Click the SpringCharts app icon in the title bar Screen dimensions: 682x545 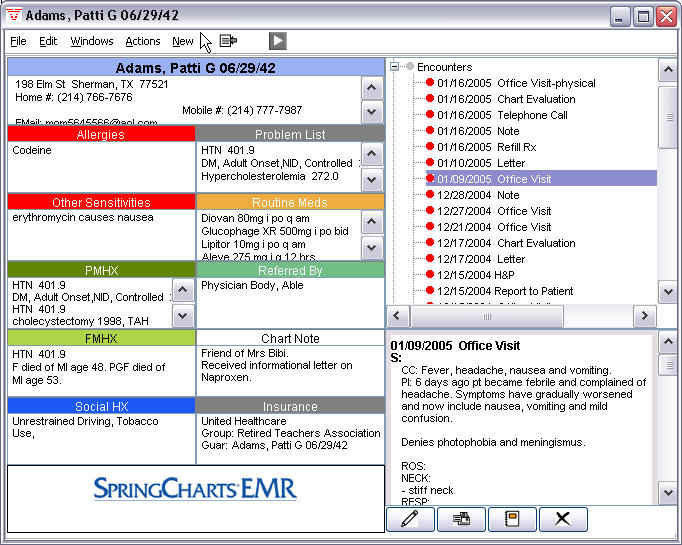(13, 14)
